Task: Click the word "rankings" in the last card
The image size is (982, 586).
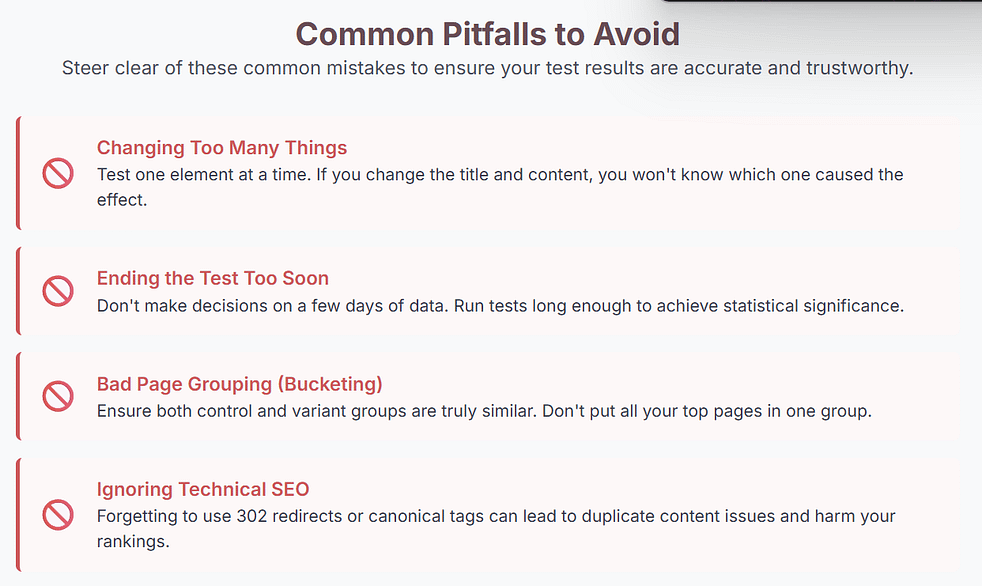Action: pos(133,541)
